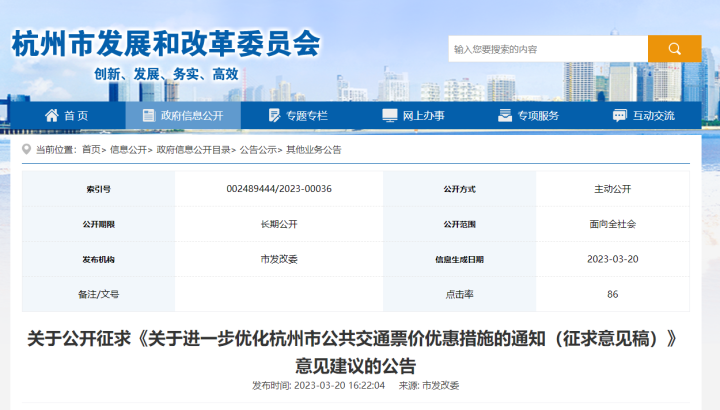Follow the 首页 breadcrumb link
This screenshot has width=720, height=410.
91,150
